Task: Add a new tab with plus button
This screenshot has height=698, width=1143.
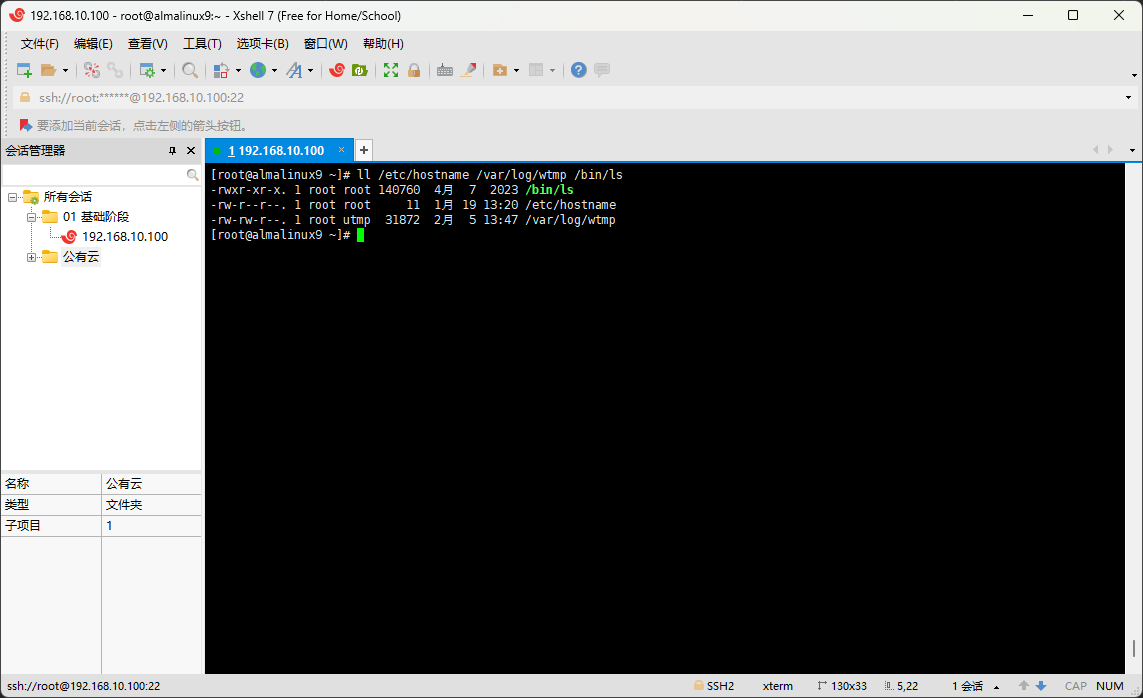Action: click(x=364, y=150)
